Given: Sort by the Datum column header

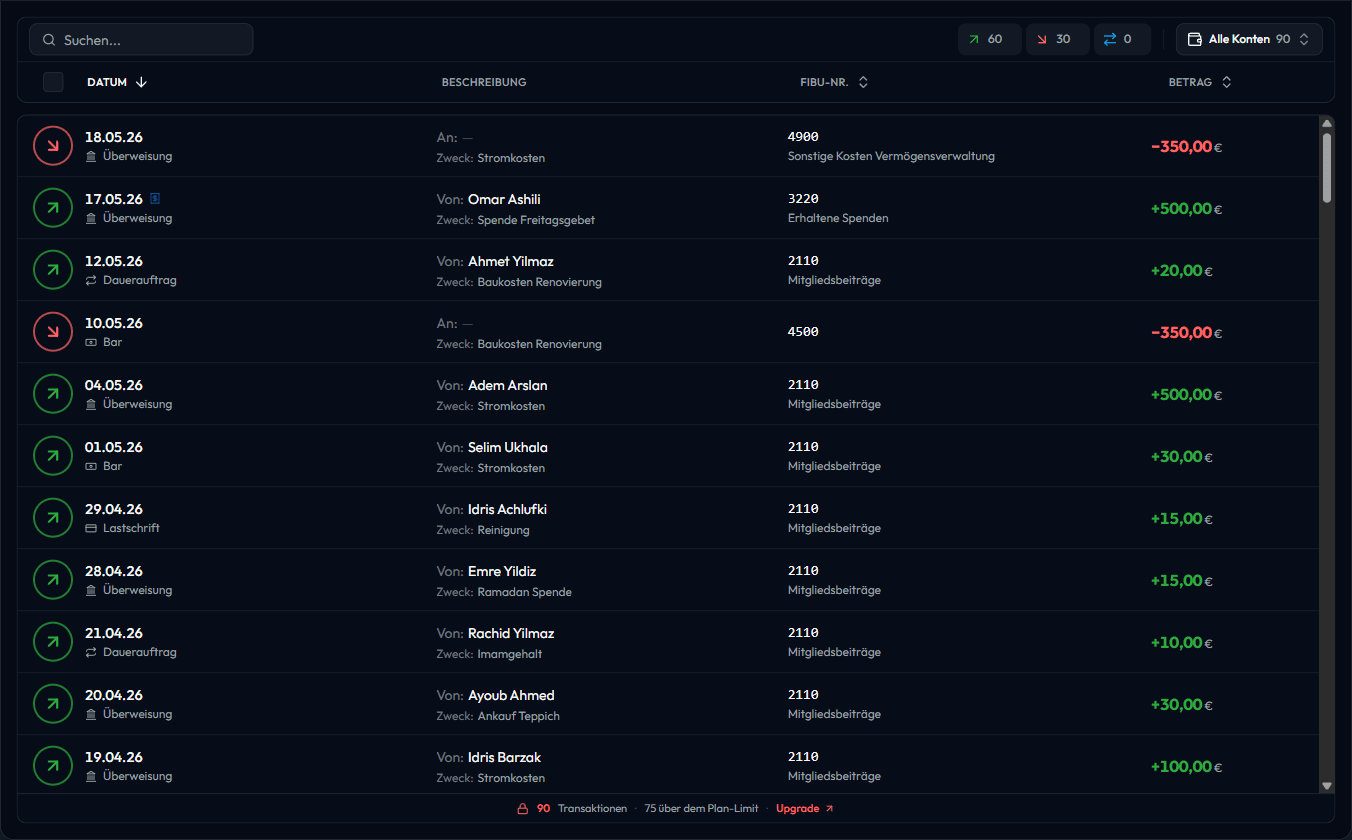Looking at the screenshot, I should coord(117,83).
